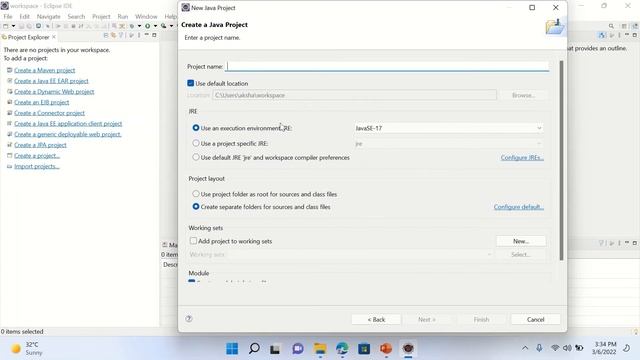The height and width of the screenshot is (360, 640).
Task: Open Task View on taskbar
Action: (x=275, y=349)
